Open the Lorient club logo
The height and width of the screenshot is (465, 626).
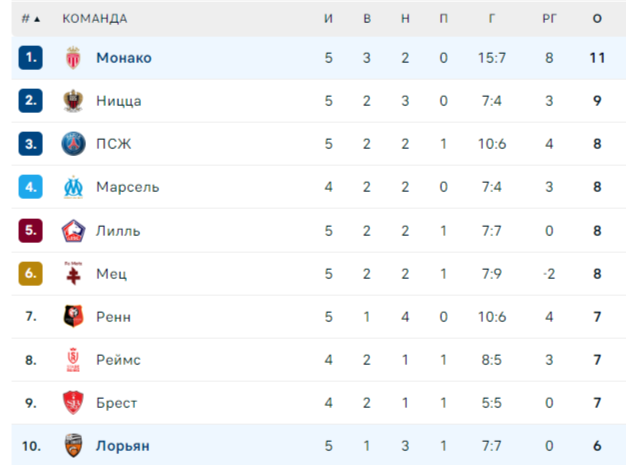tap(73, 445)
